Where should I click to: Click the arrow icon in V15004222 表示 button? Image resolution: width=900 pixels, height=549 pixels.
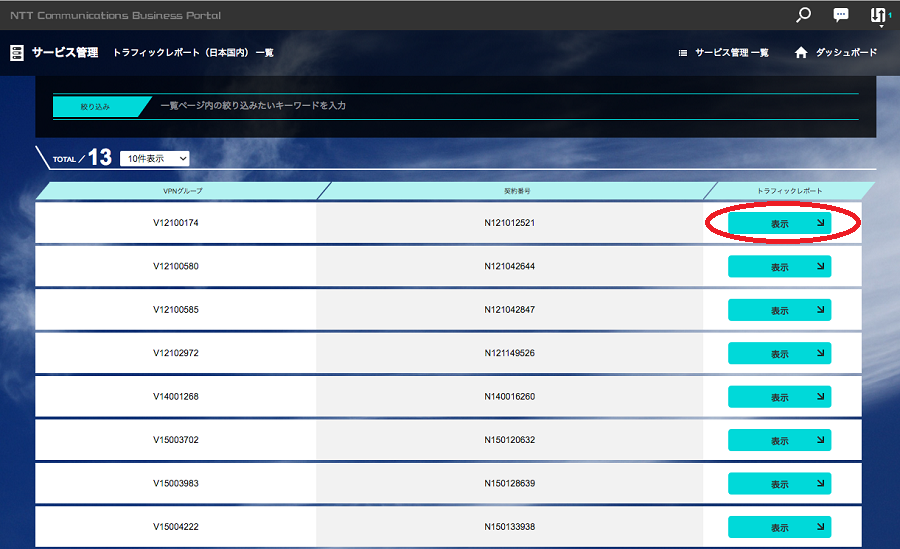tap(820, 526)
